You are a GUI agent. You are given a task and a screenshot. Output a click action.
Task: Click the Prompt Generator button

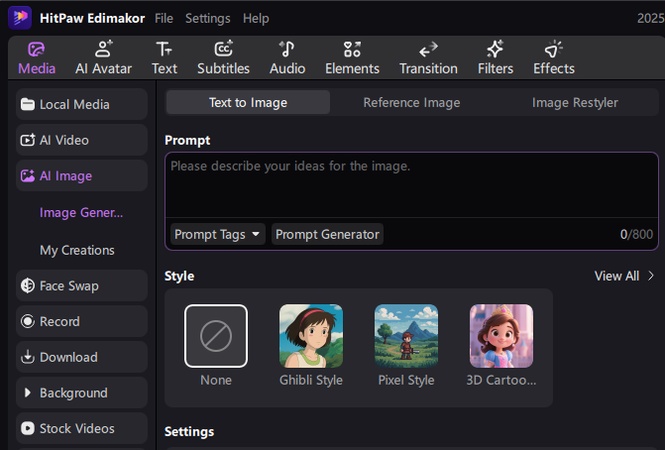pyautogui.click(x=327, y=234)
